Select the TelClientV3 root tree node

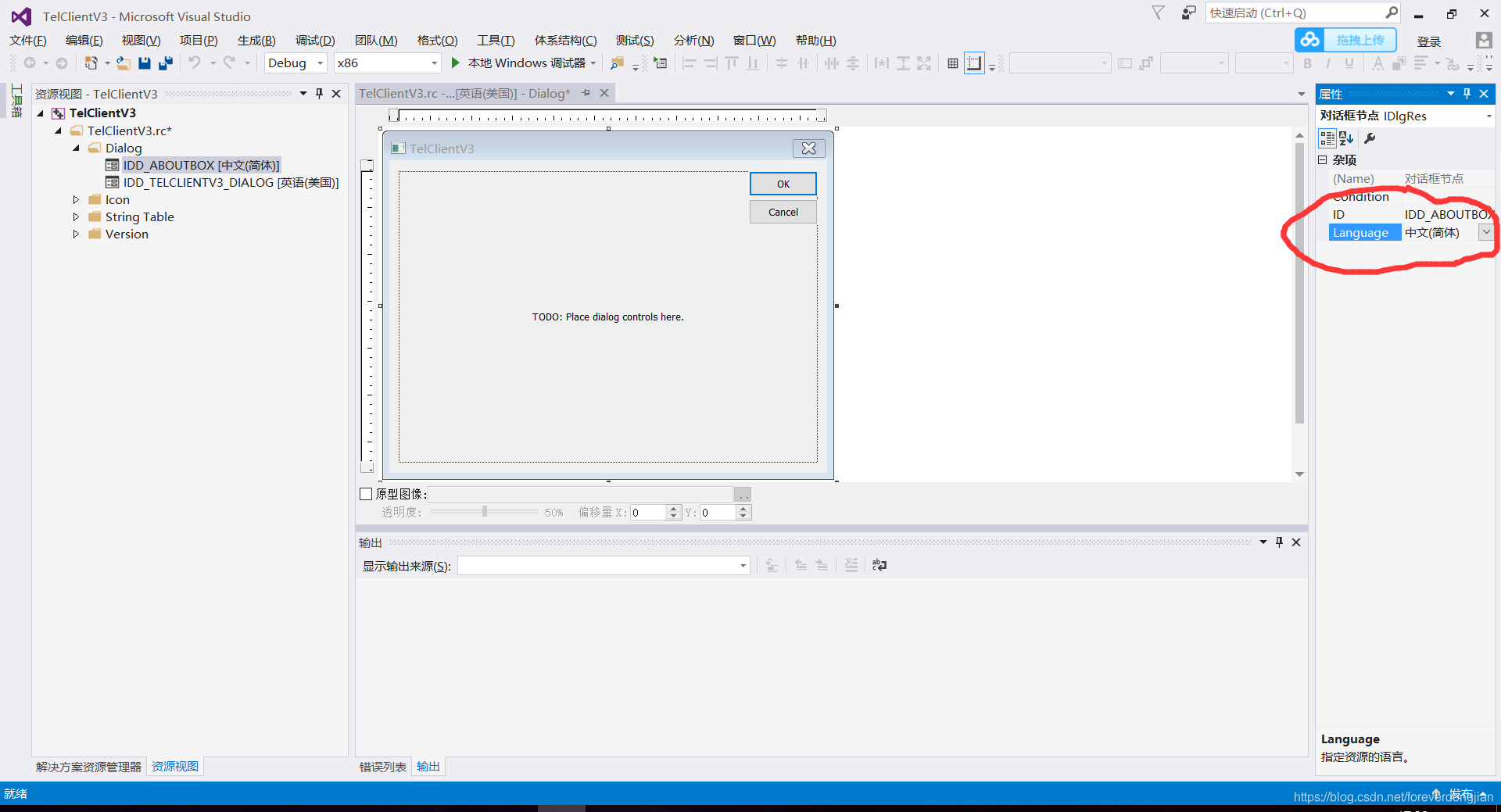coord(102,113)
